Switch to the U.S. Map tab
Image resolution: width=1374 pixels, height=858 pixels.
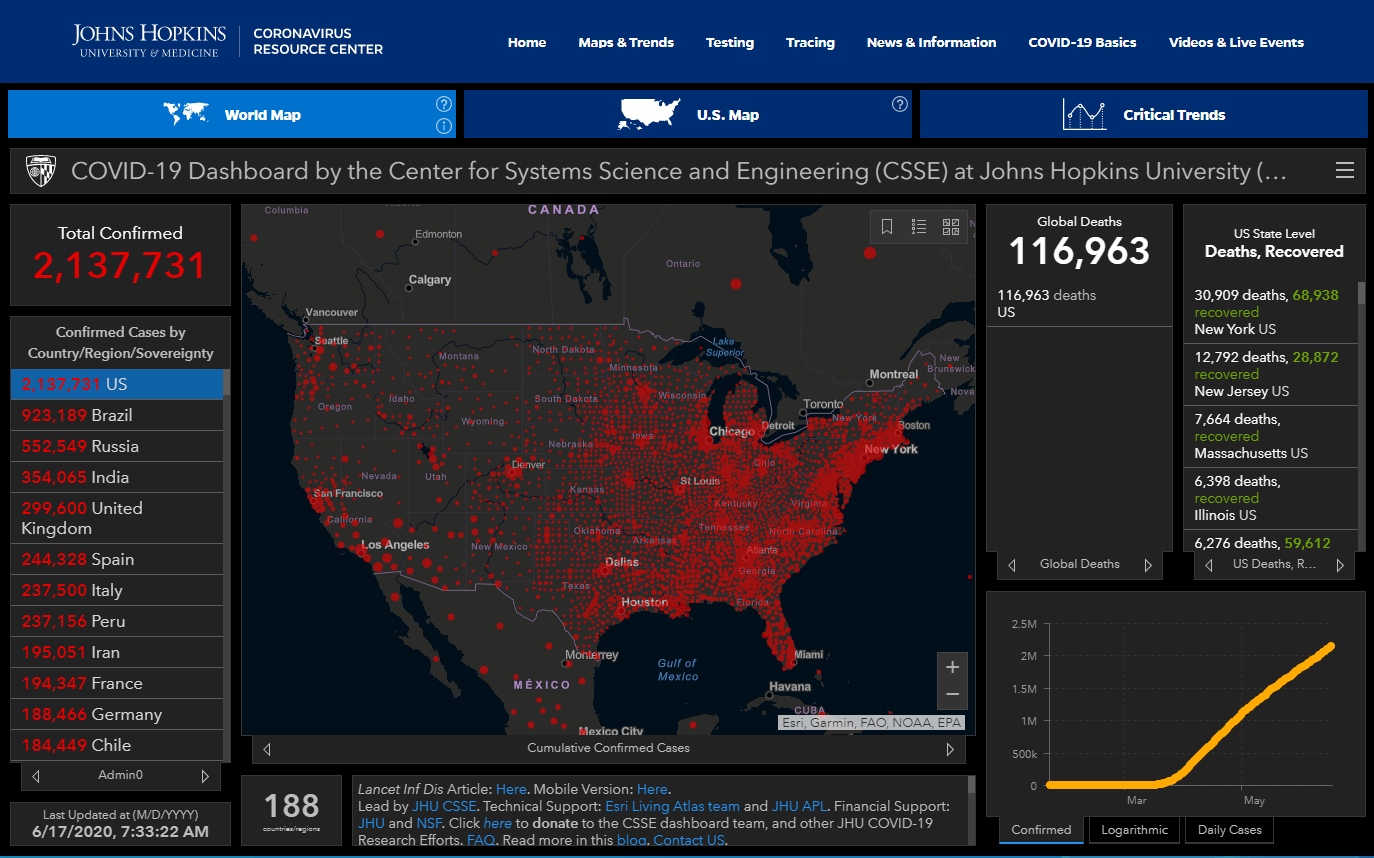[688, 114]
